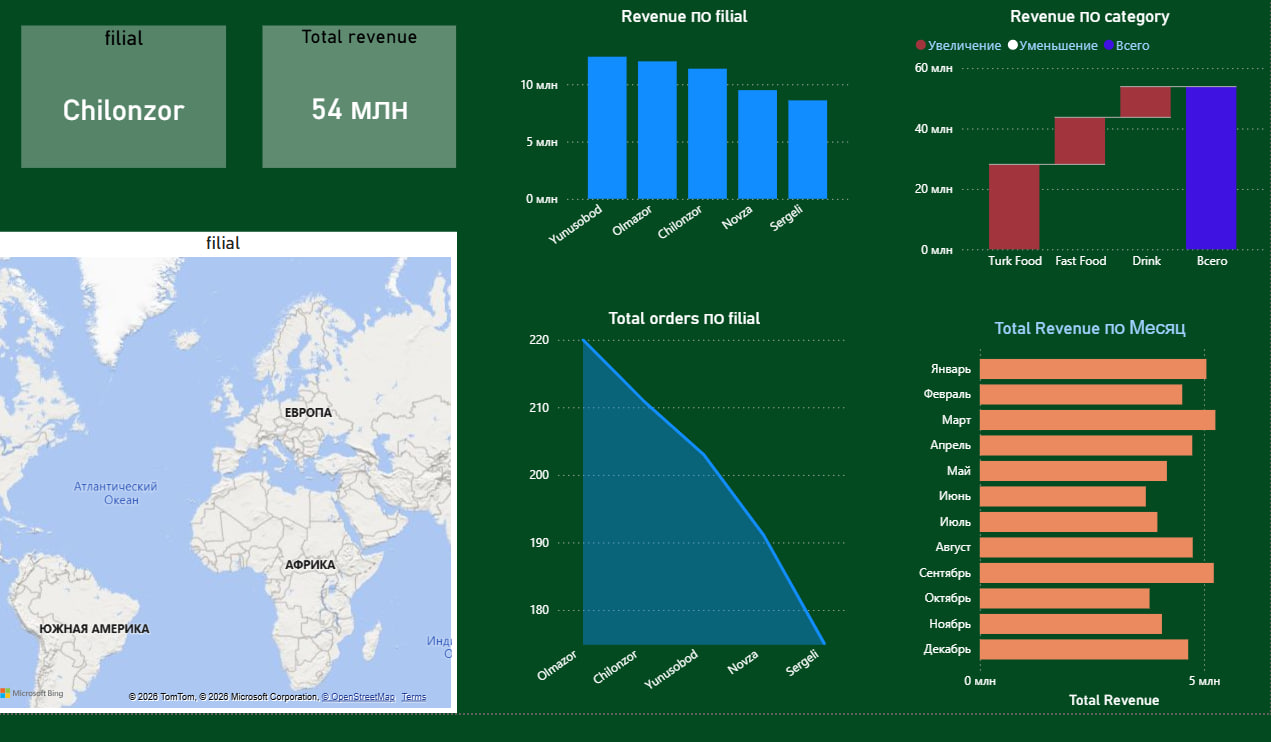Image resolution: width=1271 pixels, height=742 pixels.
Task: Click the Всего legend blue marker
Action: [1107, 46]
